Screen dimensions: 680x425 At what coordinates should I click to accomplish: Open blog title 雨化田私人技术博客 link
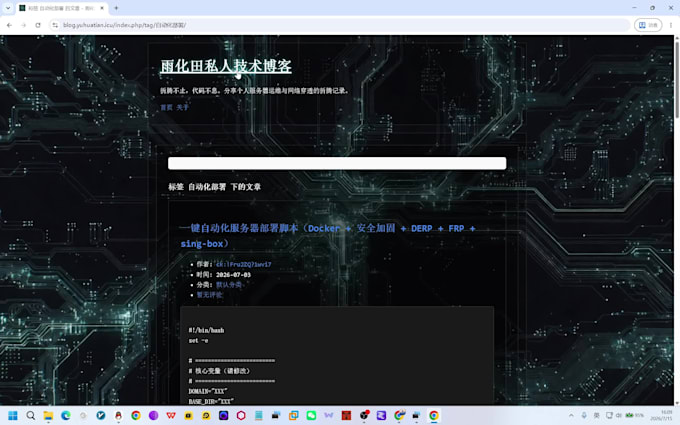[x=226, y=66]
